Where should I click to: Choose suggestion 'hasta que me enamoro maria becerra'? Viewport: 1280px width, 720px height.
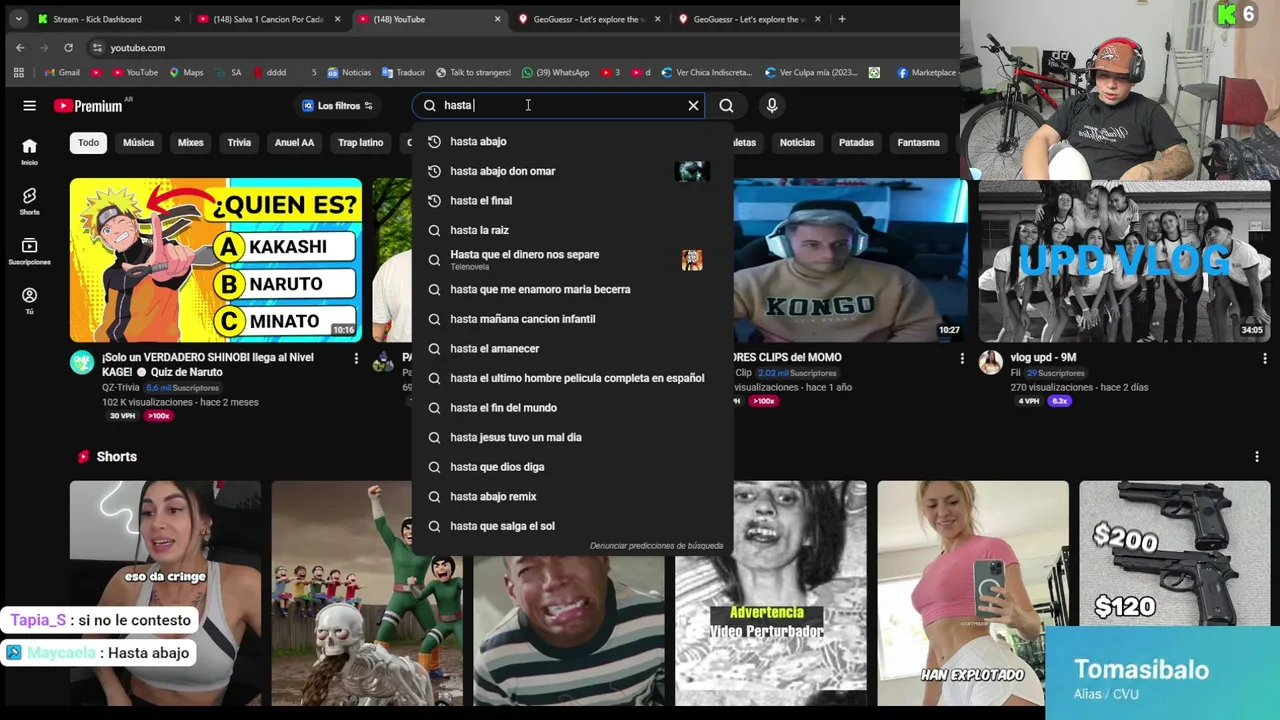pyautogui.click(x=571, y=289)
